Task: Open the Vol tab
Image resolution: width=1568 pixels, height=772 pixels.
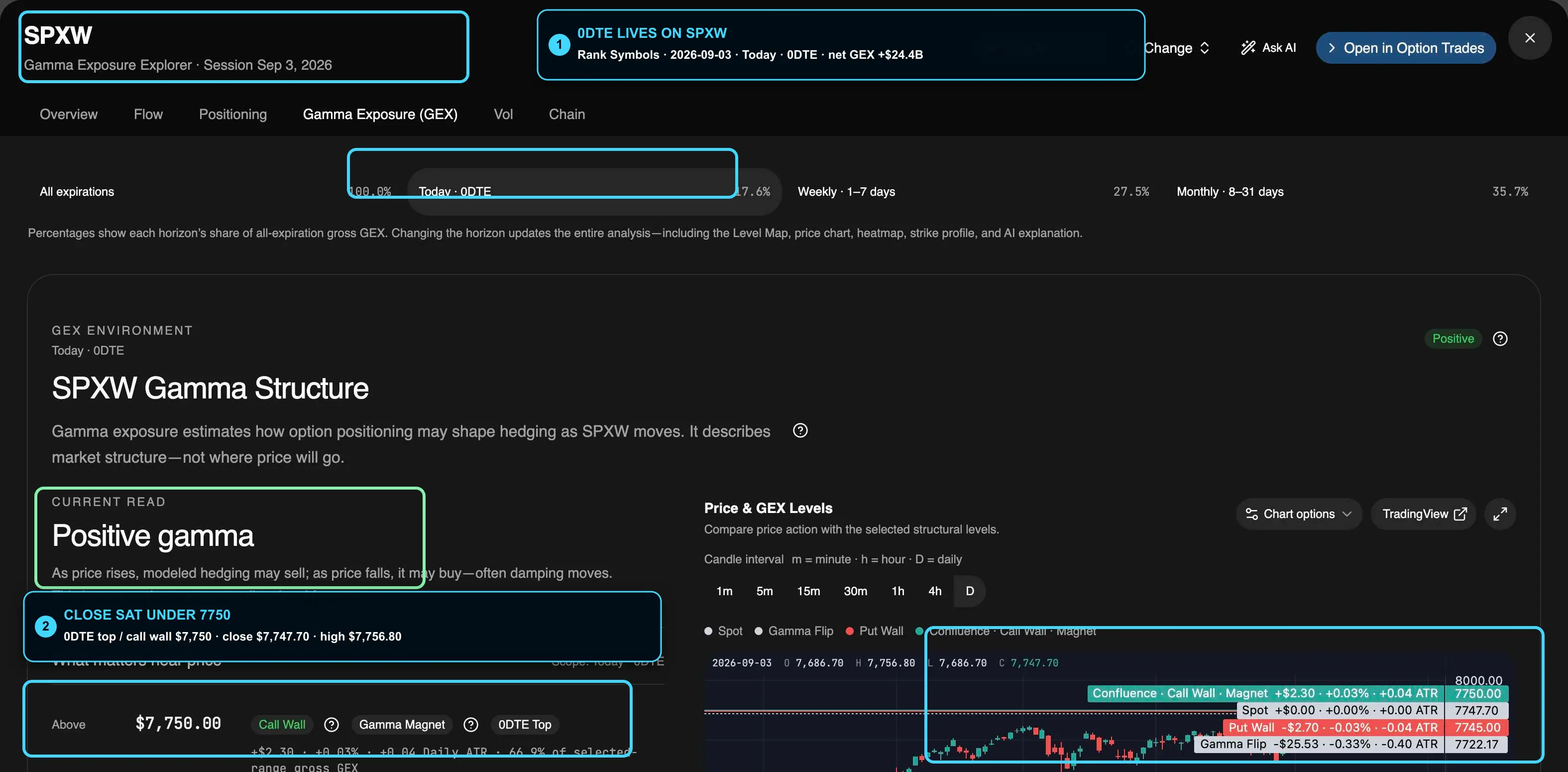Action: (x=503, y=115)
